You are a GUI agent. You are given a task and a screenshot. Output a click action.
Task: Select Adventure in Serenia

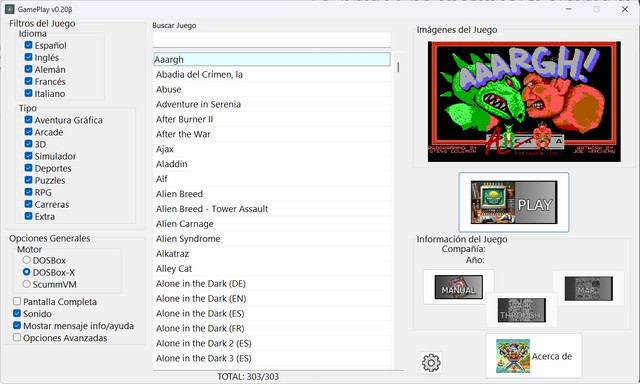(272, 104)
